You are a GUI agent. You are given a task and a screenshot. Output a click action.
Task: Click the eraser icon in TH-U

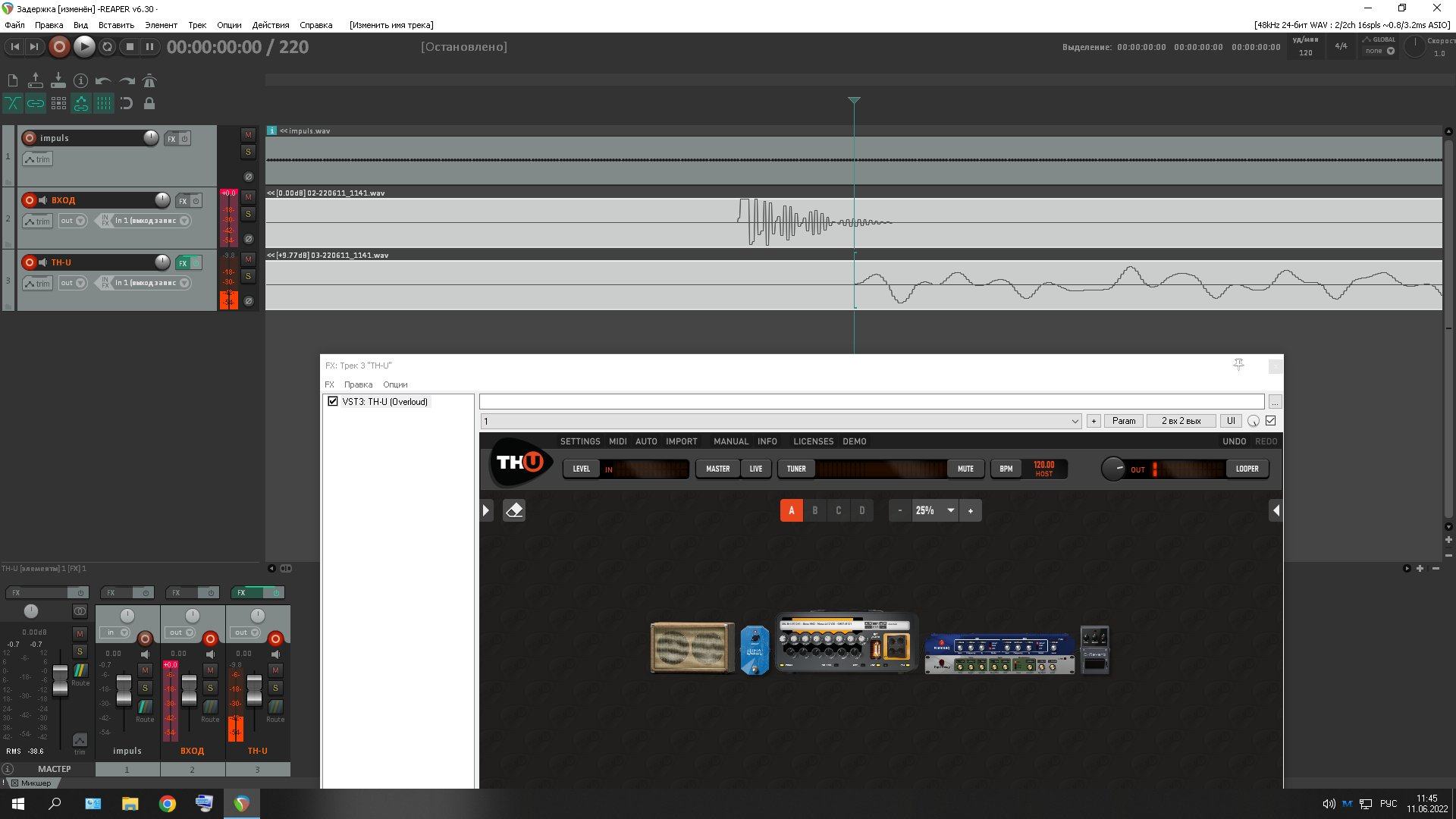tap(514, 510)
